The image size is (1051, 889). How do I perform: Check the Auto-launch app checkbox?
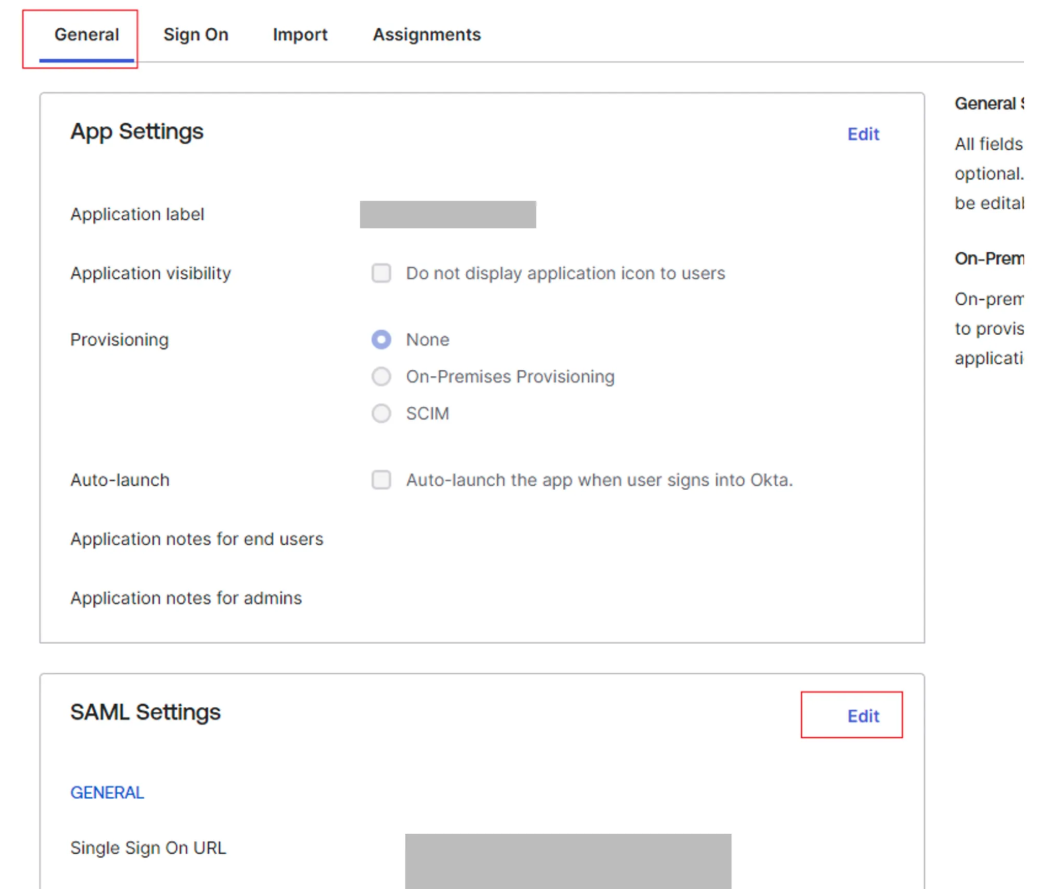pyautogui.click(x=381, y=480)
